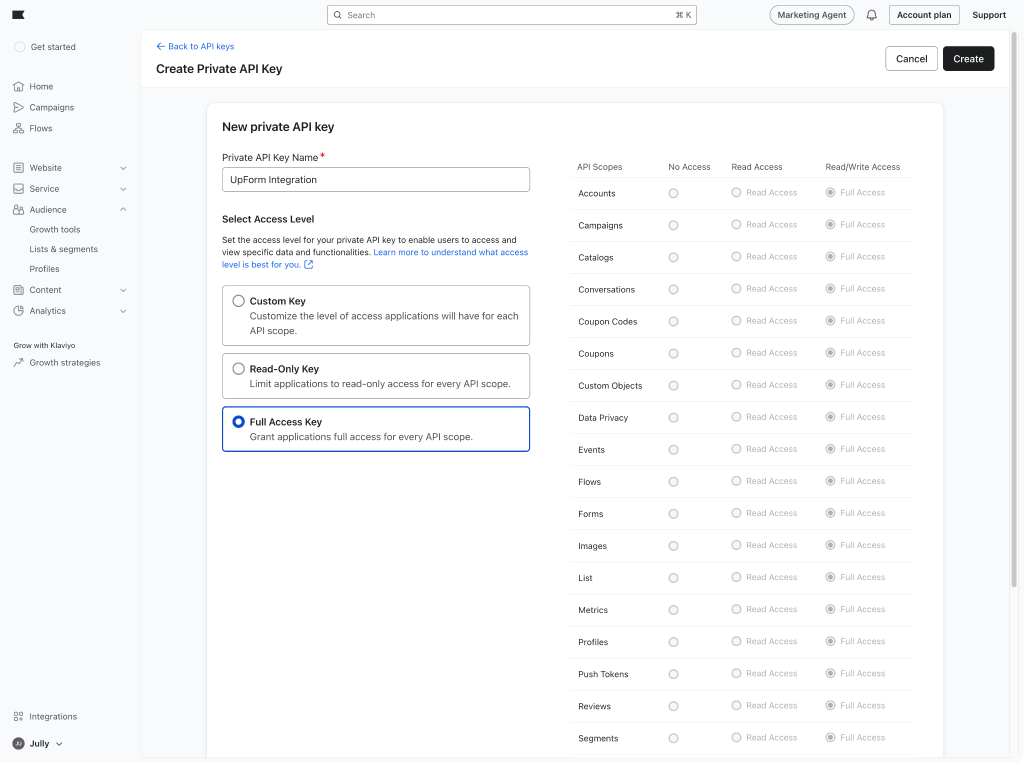Click the Content icon in sidebar
Screen dimensions: 1024x763
[x=18, y=290]
